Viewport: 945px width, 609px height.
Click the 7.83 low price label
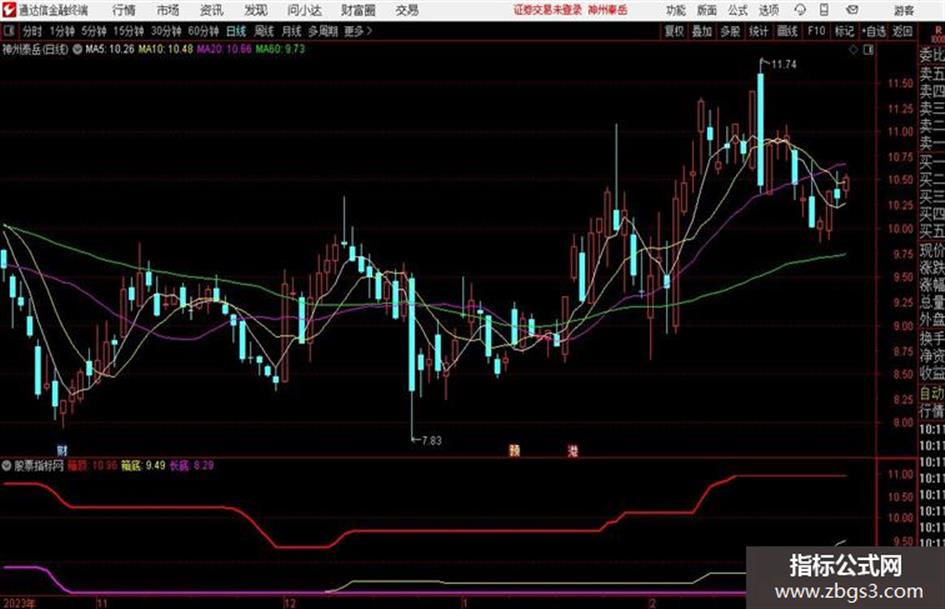coord(432,441)
